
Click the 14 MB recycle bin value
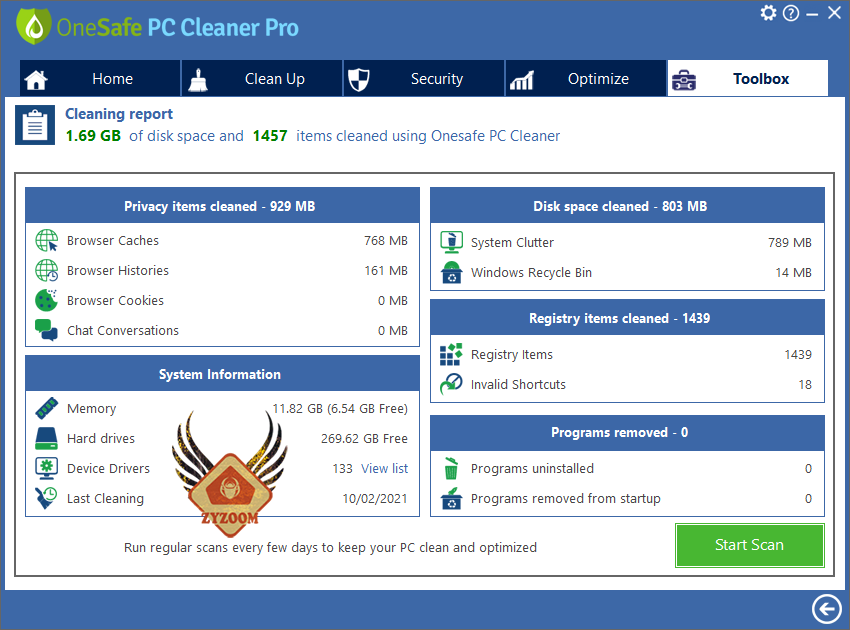[794, 272]
